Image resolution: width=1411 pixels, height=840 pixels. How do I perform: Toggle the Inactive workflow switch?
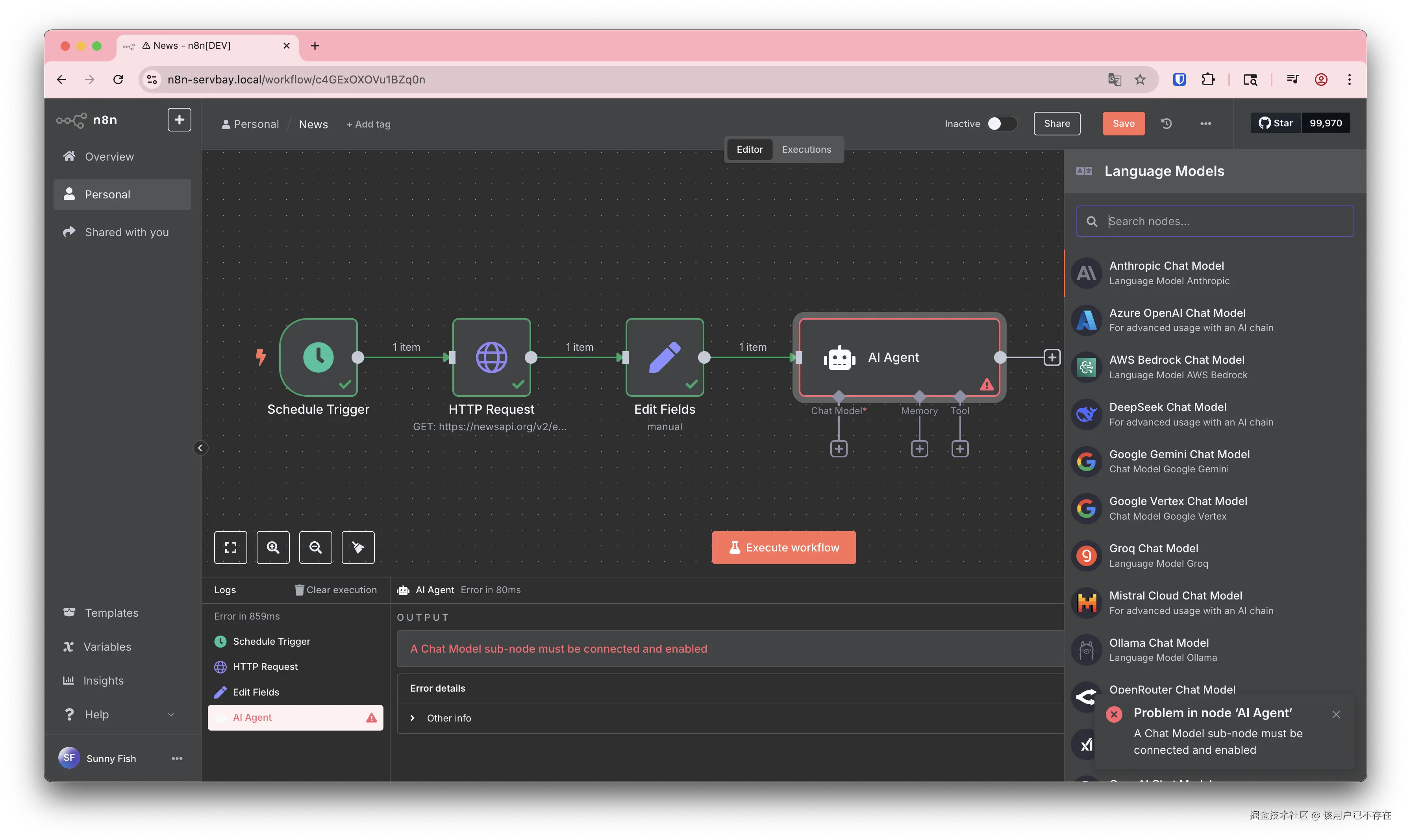coord(1001,123)
